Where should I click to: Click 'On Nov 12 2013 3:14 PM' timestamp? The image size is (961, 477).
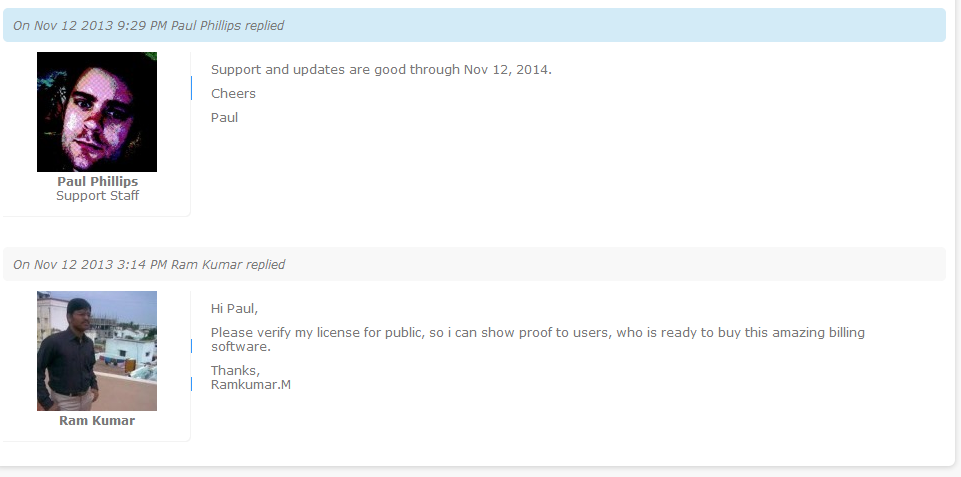[x=90, y=264]
